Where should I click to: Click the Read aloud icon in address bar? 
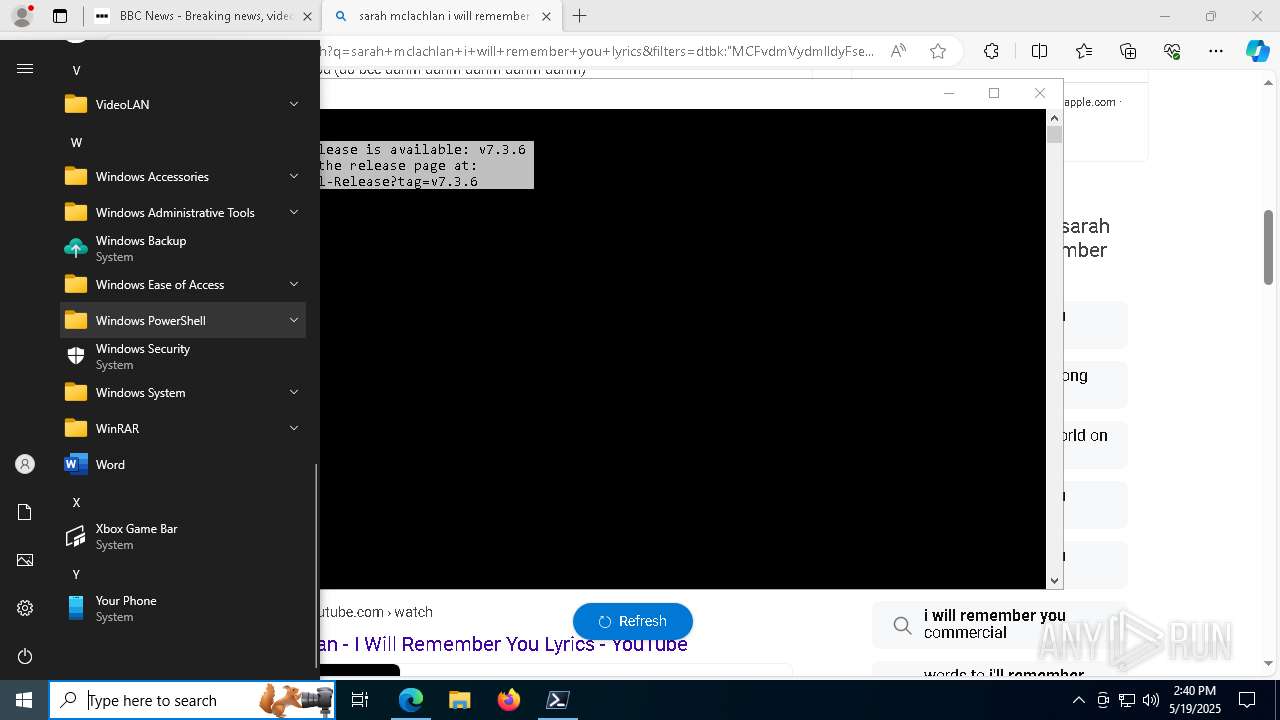(898, 51)
